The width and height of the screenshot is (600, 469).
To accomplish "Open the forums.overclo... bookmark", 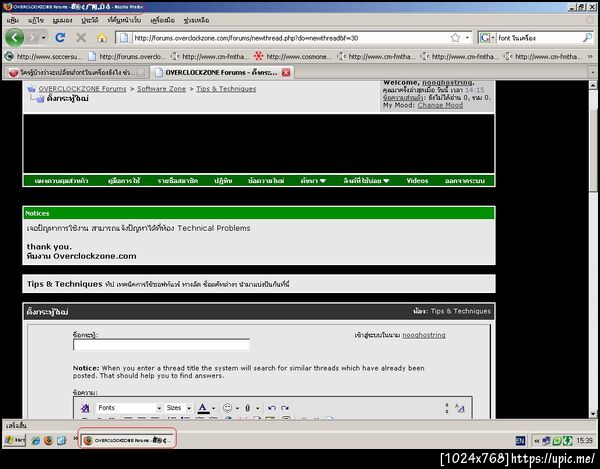I will click(x=127, y=57).
